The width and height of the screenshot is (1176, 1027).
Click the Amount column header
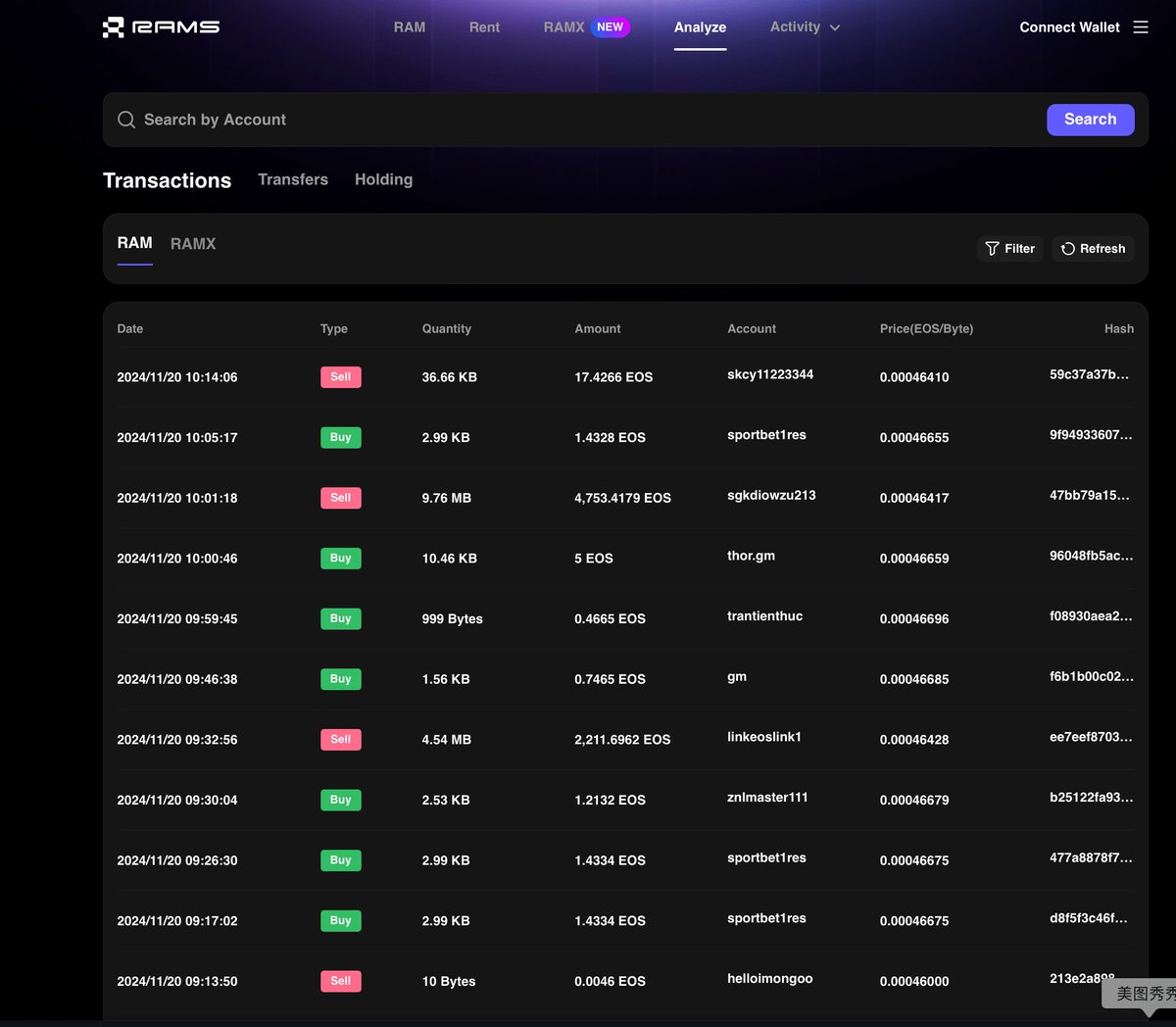[598, 329]
